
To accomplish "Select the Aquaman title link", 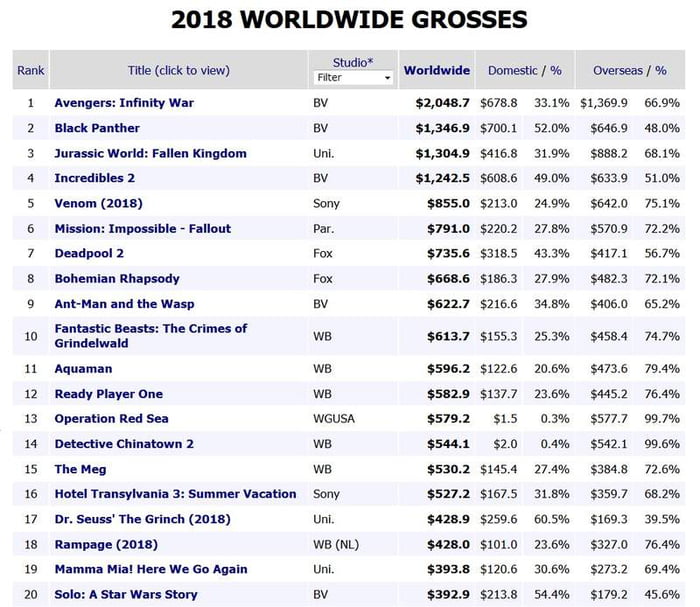I will point(83,369).
